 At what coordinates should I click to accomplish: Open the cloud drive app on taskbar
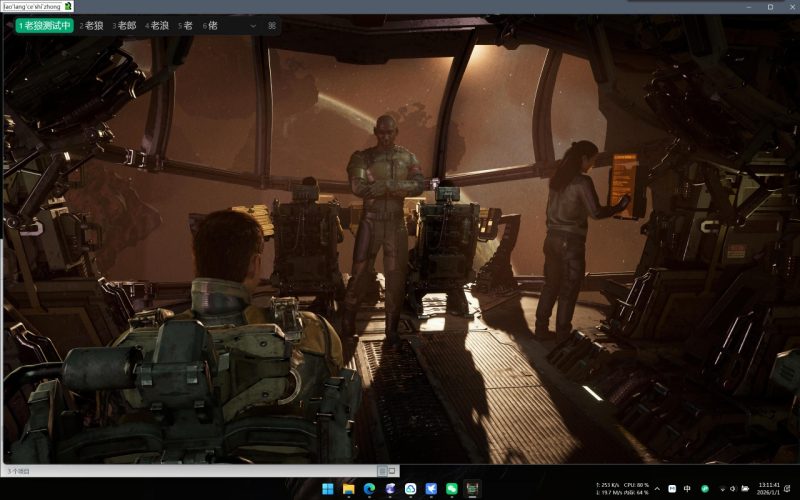(411, 489)
